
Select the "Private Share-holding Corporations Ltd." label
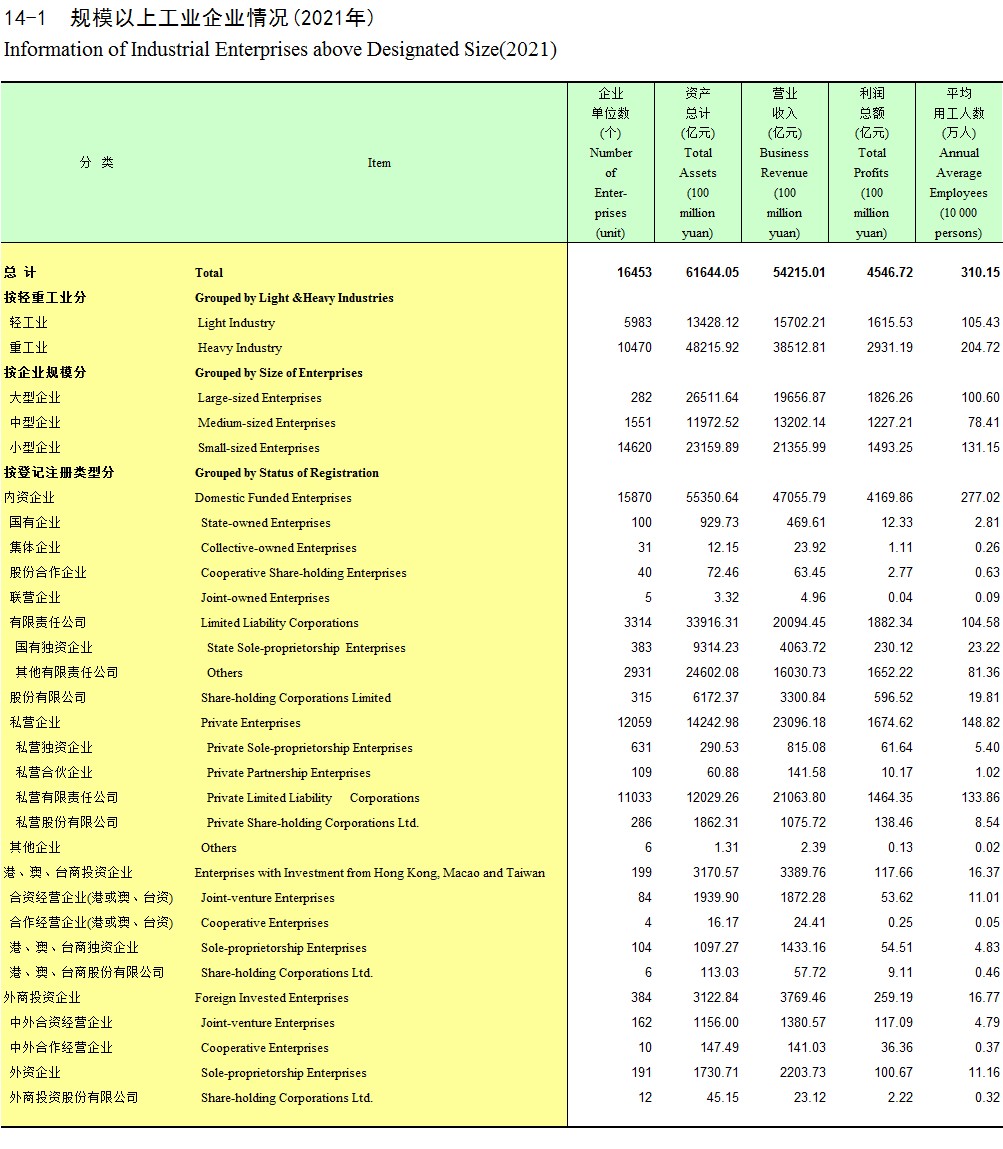313,822
